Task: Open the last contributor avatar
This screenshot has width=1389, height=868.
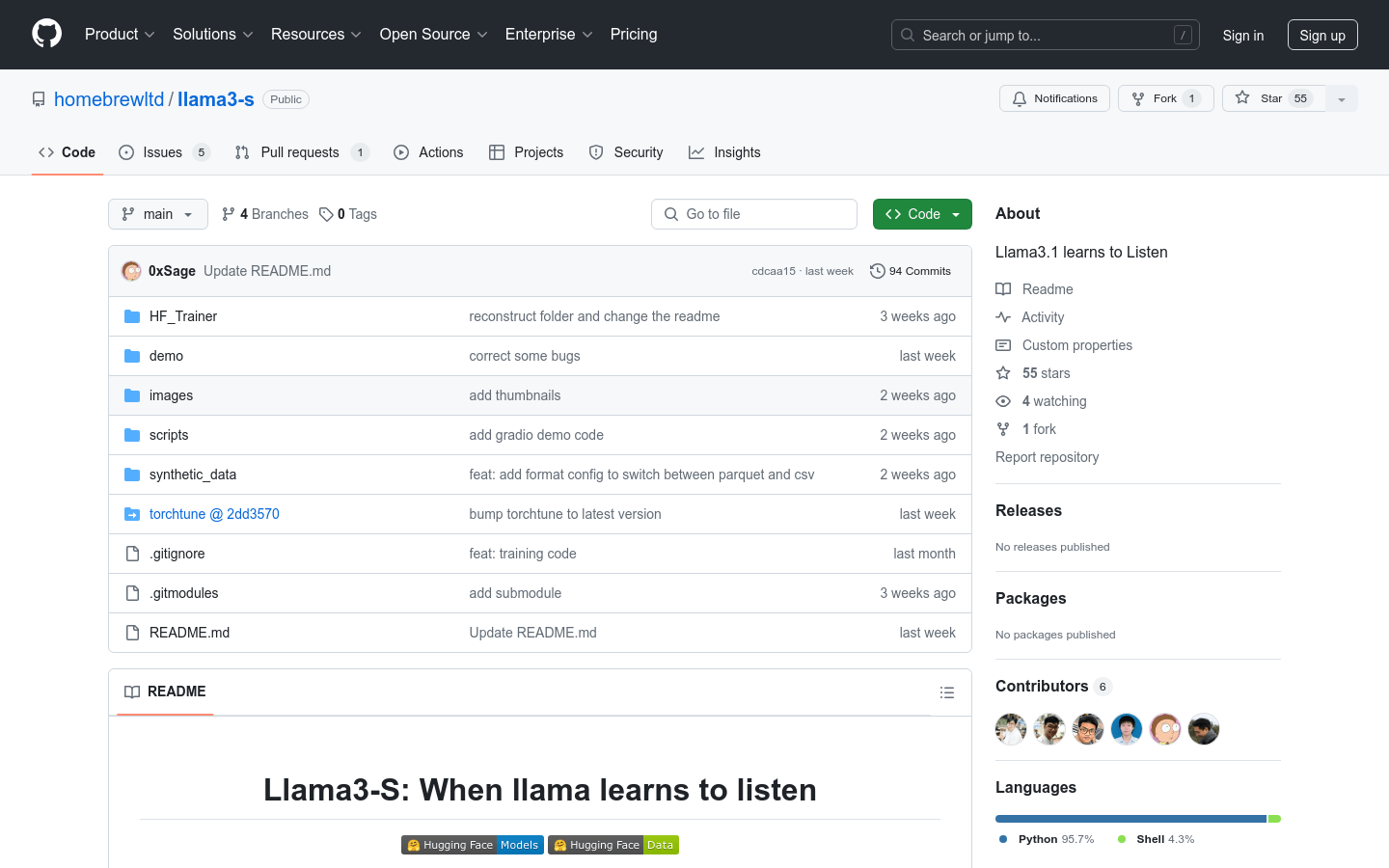Action: click(1204, 729)
